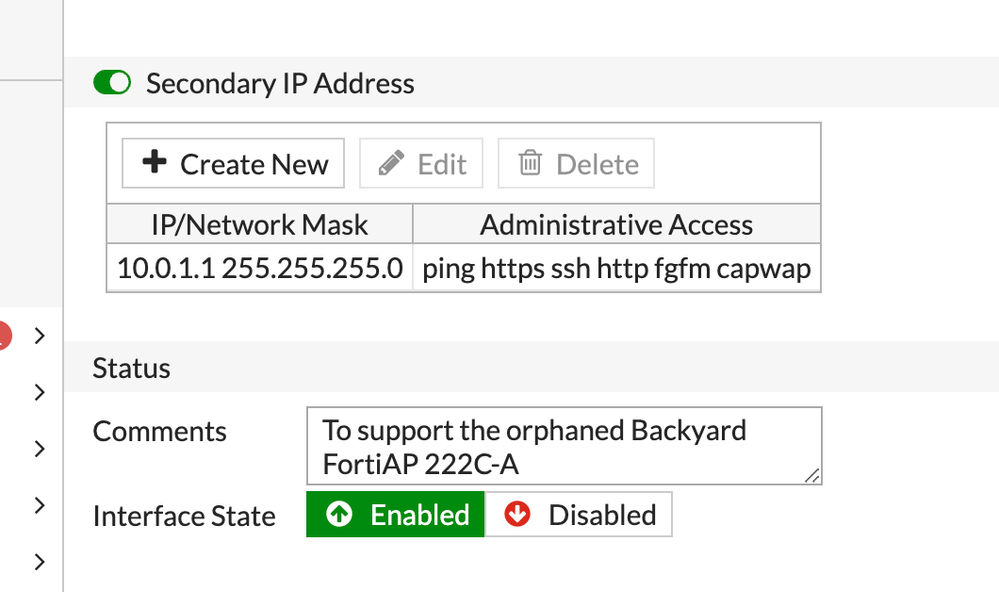Click the Status section header
Viewport: 999px width, 592px height.
(131, 368)
